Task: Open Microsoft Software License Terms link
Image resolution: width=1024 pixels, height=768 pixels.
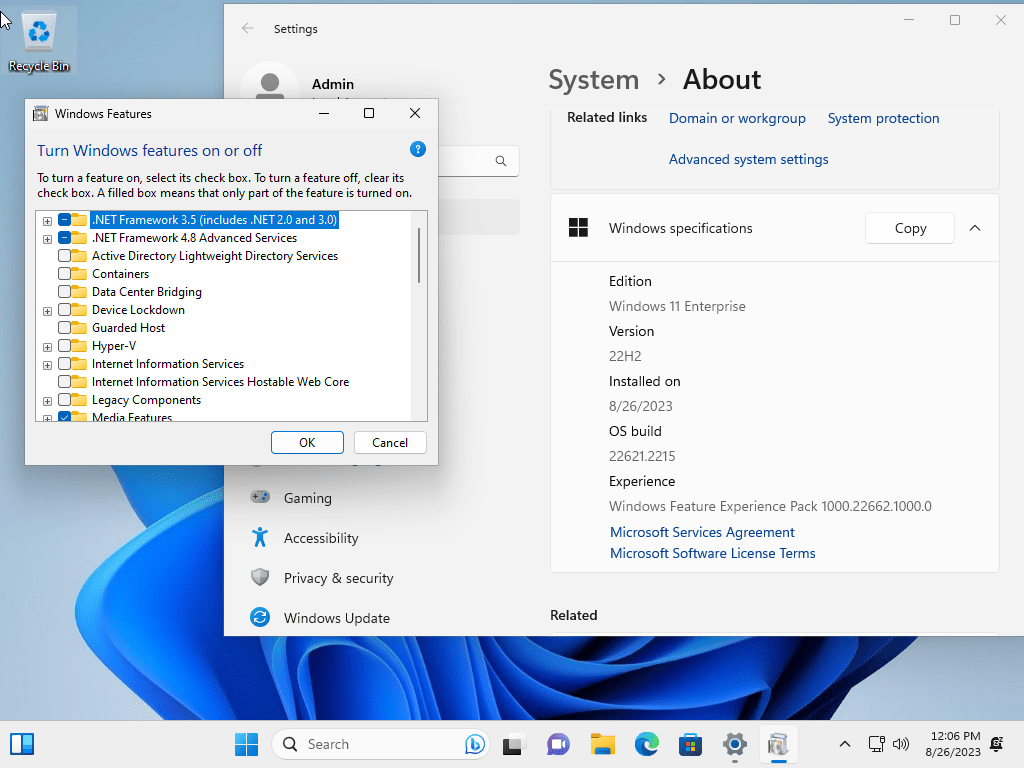Action: coord(712,553)
